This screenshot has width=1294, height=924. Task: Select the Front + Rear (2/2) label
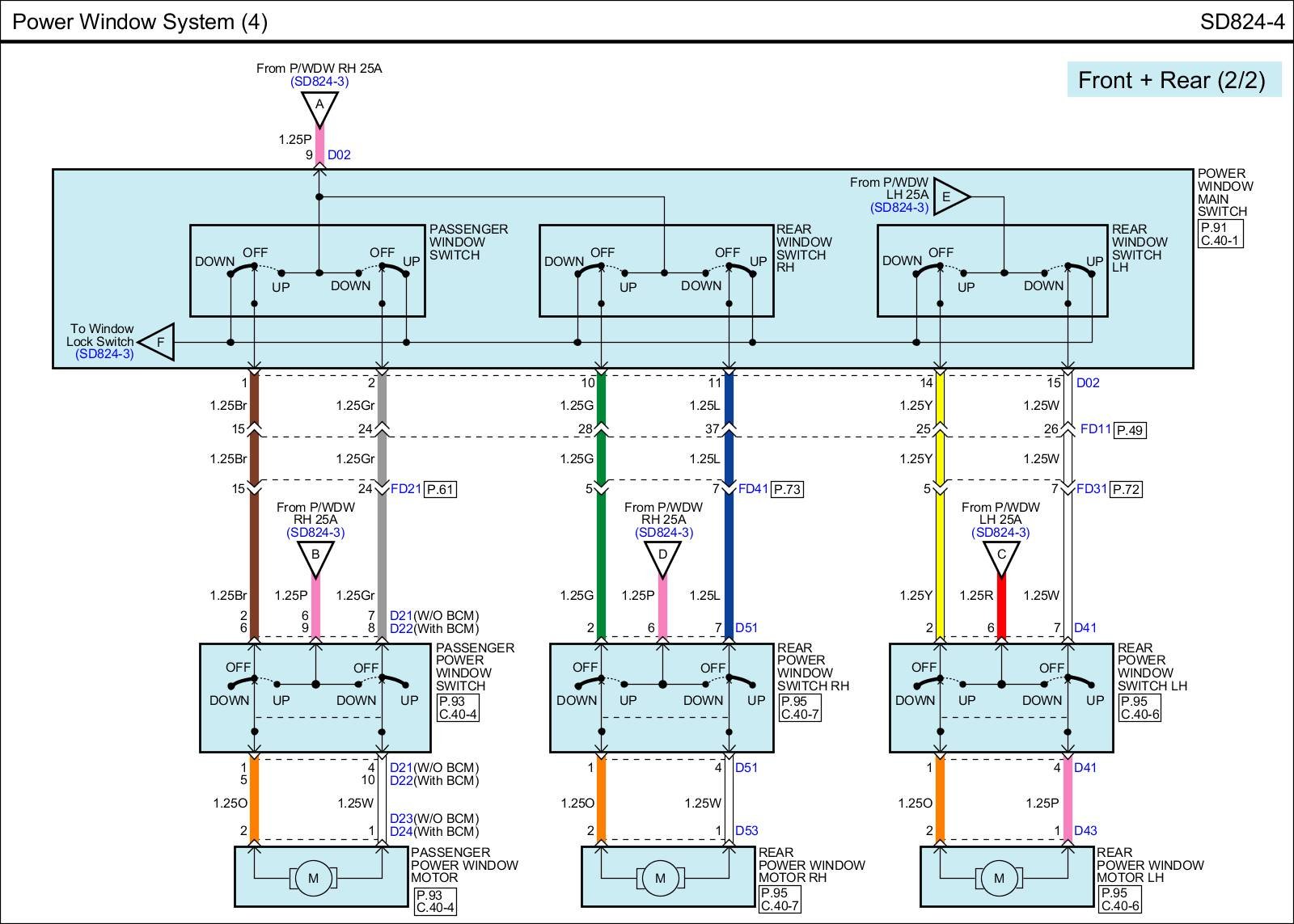tap(1172, 80)
